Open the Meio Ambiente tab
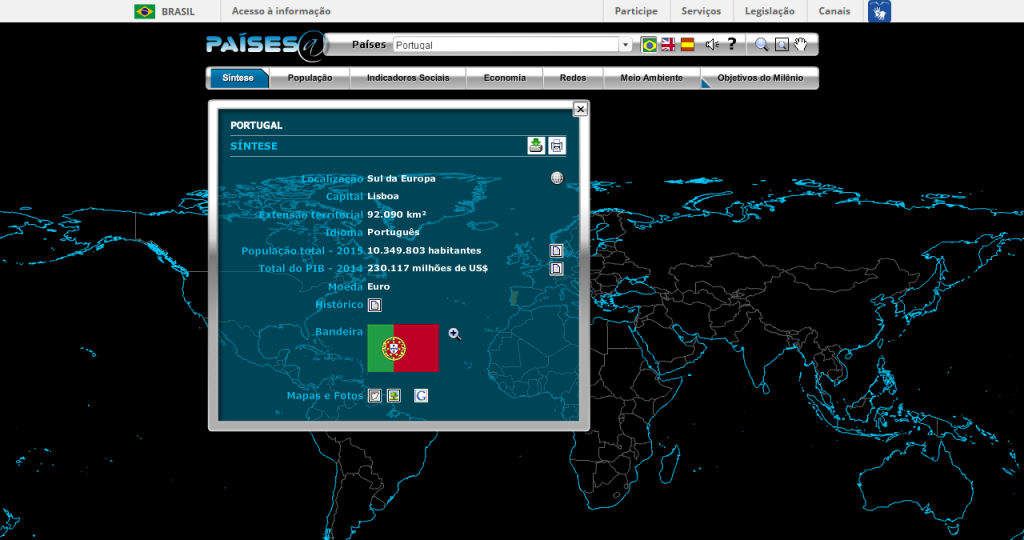1024x540 pixels. point(651,78)
